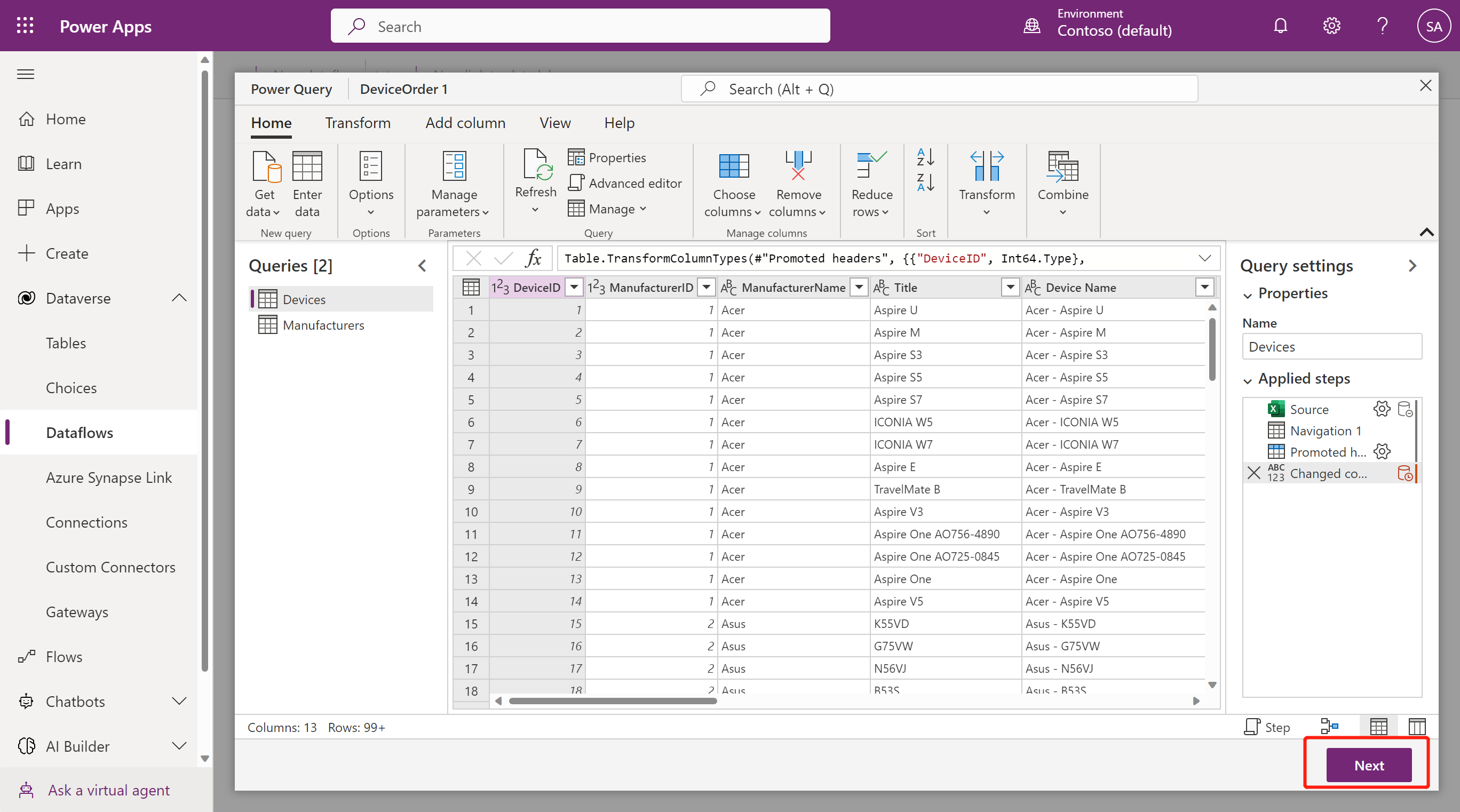This screenshot has height=812, width=1460.
Task: Click Choose columns icon
Action: [x=733, y=167]
